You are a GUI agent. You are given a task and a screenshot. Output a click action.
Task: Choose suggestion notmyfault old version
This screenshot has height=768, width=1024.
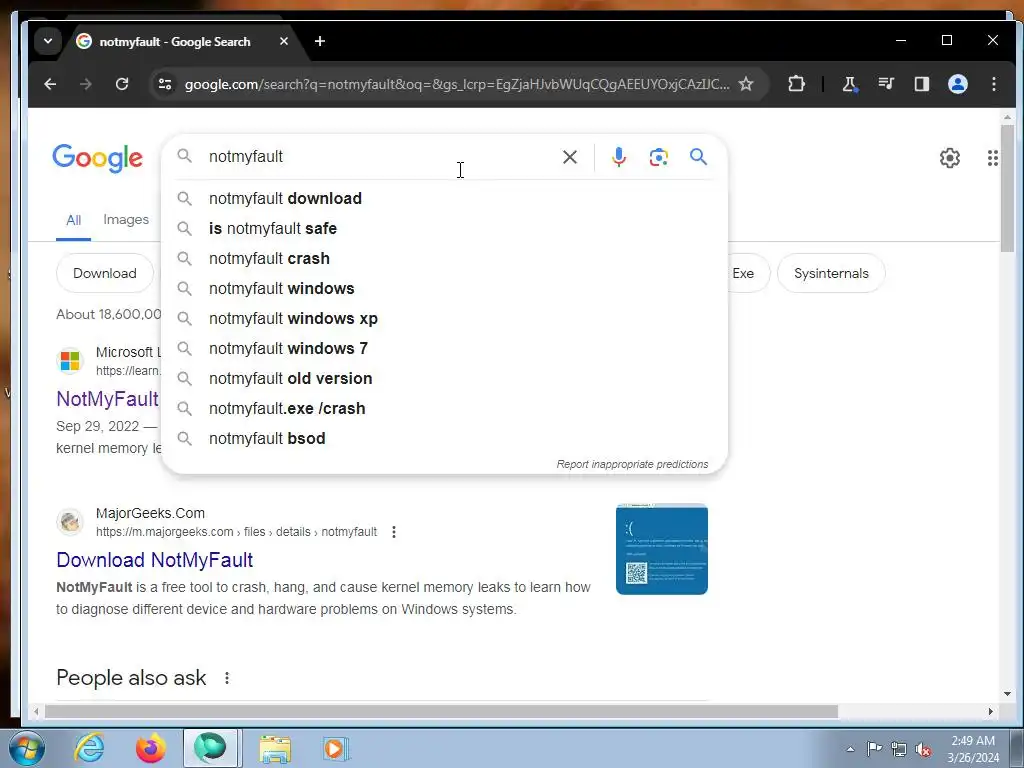point(444,379)
